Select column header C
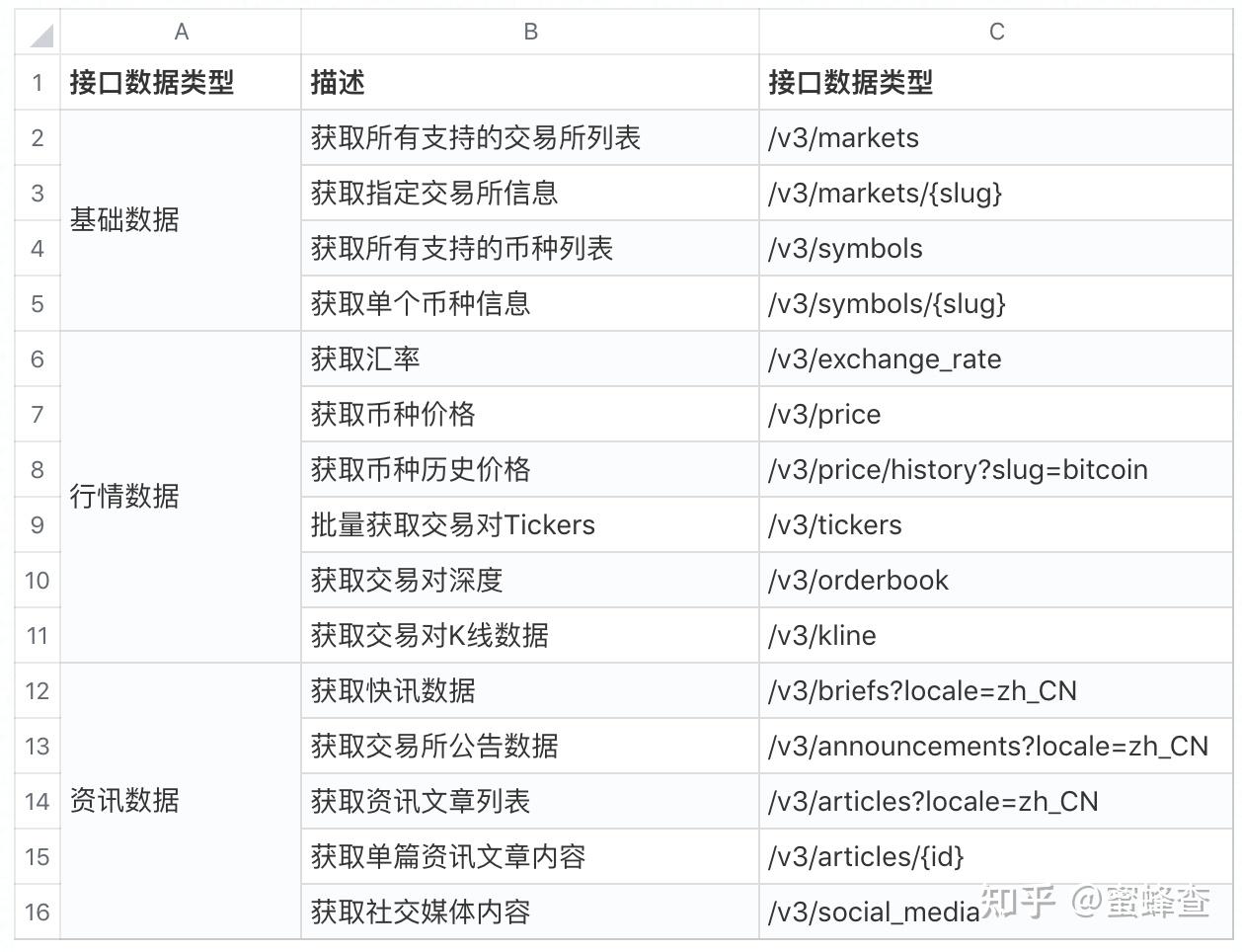This screenshot has height=952, width=1242. 995,31
